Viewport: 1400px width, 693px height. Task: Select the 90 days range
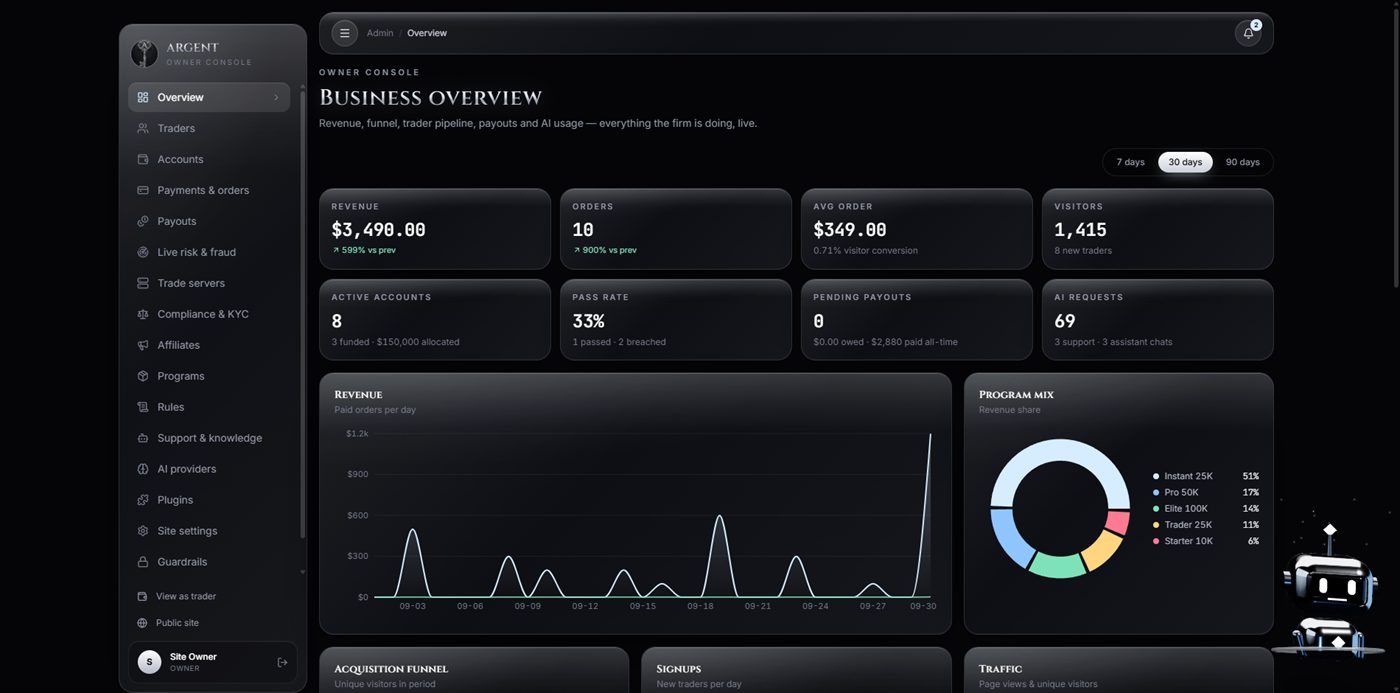[1242, 162]
